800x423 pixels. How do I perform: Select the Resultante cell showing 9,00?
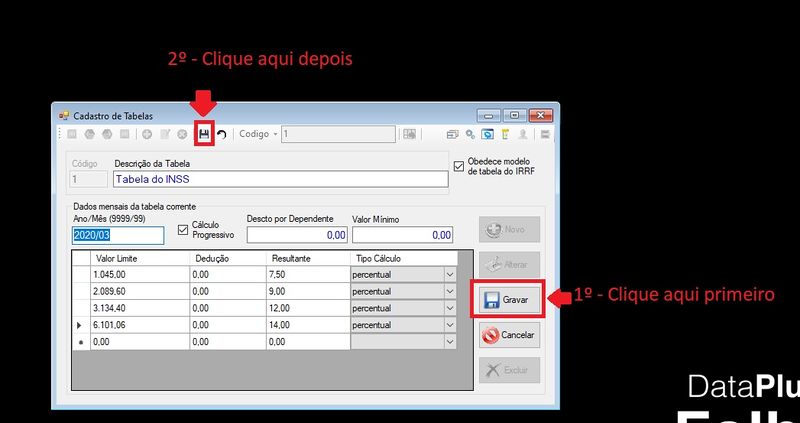coord(308,291)
